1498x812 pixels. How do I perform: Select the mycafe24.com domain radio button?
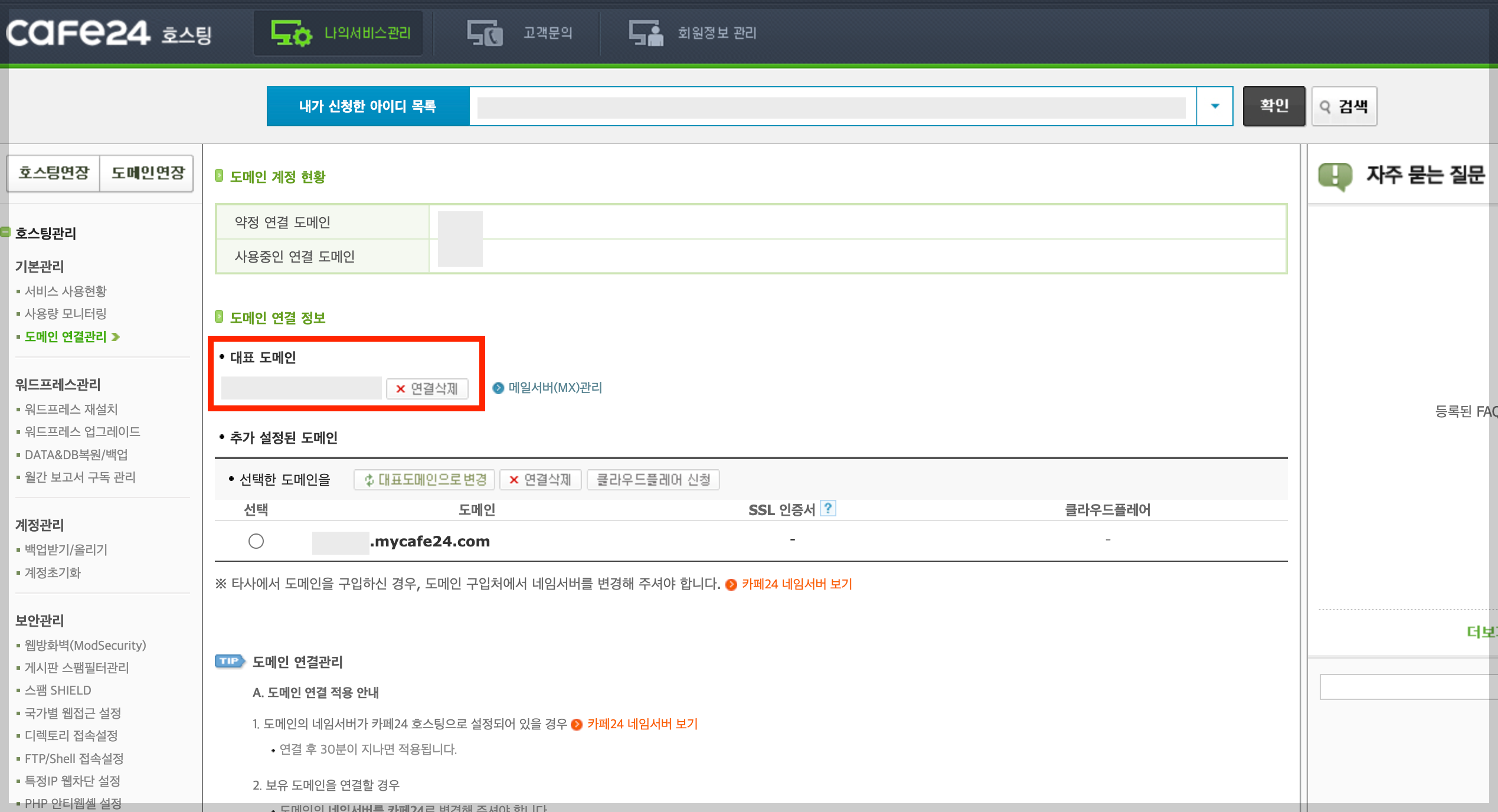[x=256, y=541]
